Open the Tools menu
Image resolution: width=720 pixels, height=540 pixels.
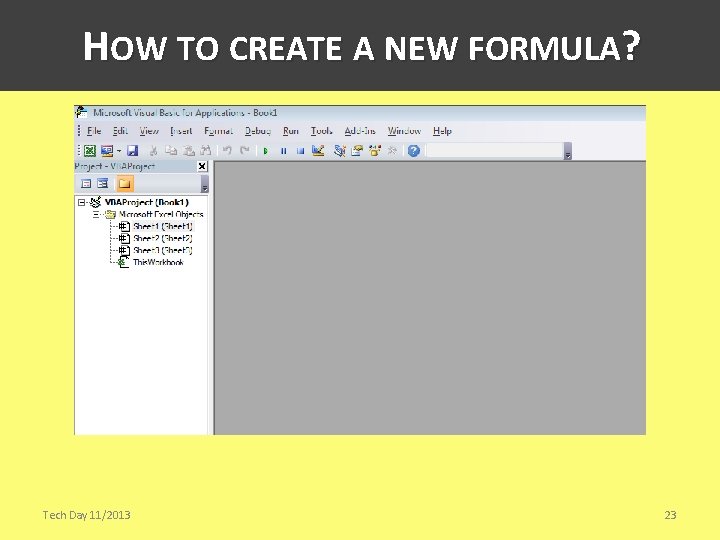pyautogui.click(x=321, y=131)
